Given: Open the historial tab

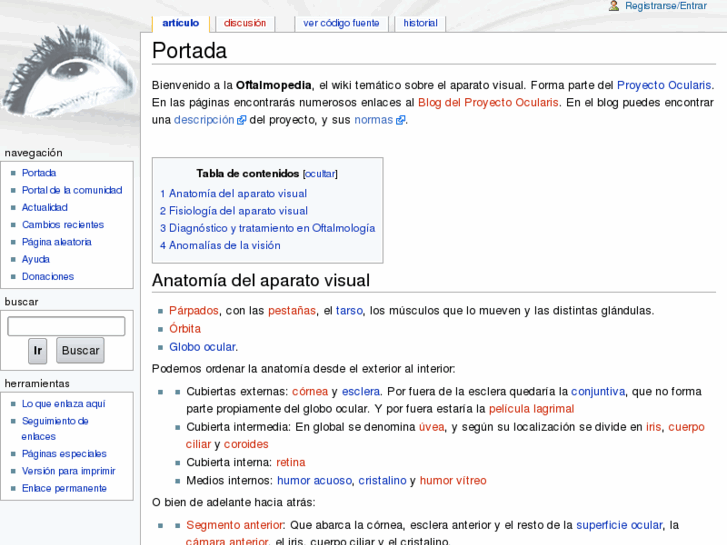Looking at the screenshot, I should (x=420, y=23).
